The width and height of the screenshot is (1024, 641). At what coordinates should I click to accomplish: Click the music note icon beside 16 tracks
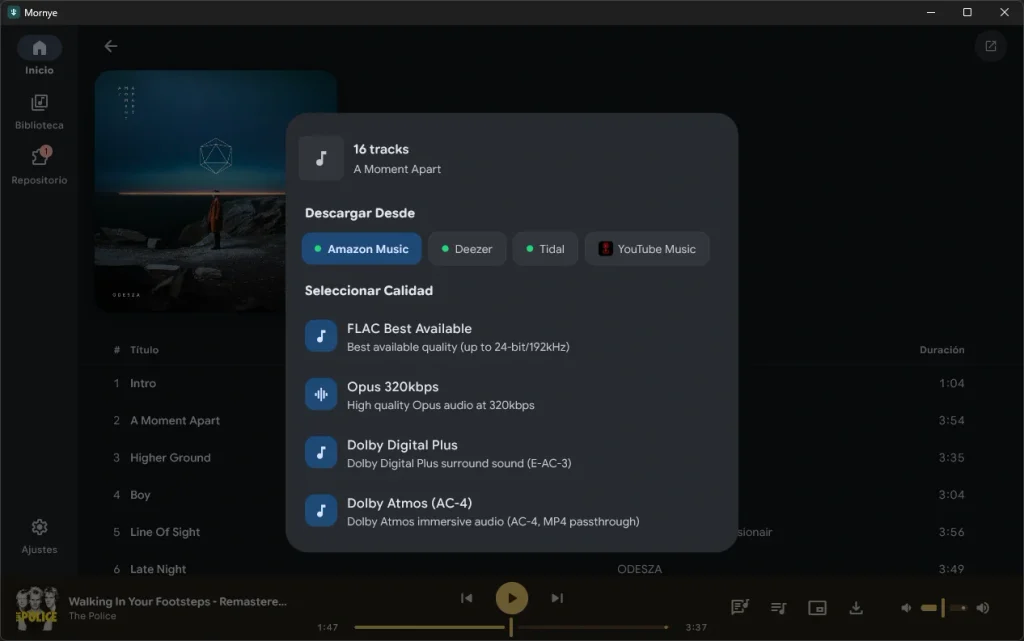pyautogui.click(x=321, y=158)
